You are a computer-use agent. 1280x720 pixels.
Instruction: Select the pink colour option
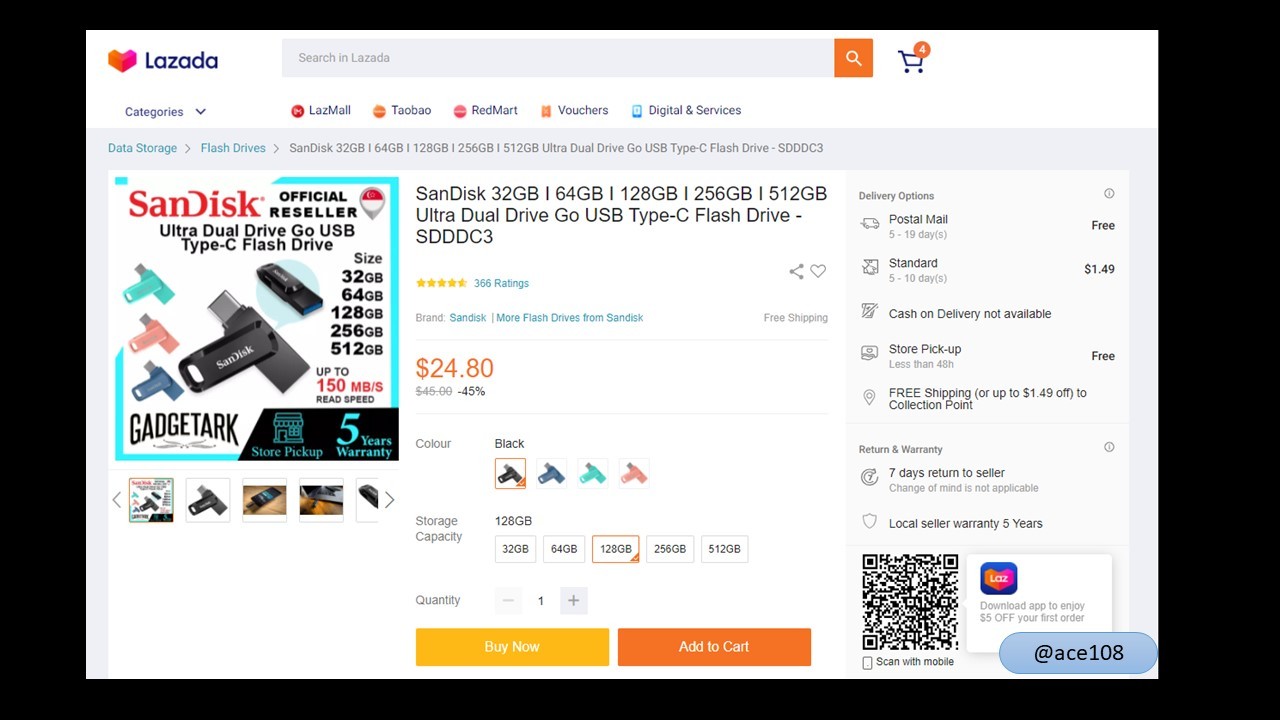[634, 473]
